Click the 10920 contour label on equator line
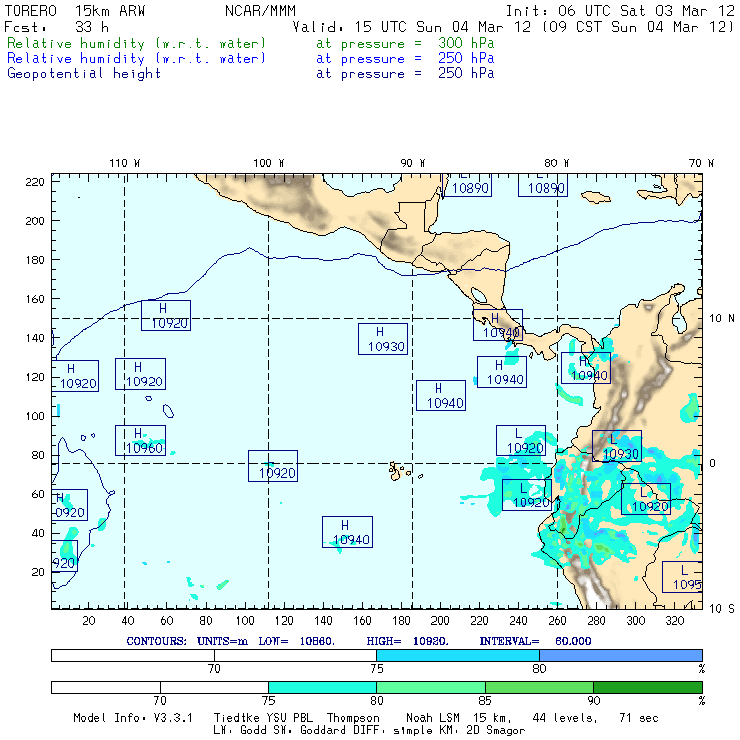Image resolution: width=740 pixels, height=740 pixels. (x=273, y=467)
